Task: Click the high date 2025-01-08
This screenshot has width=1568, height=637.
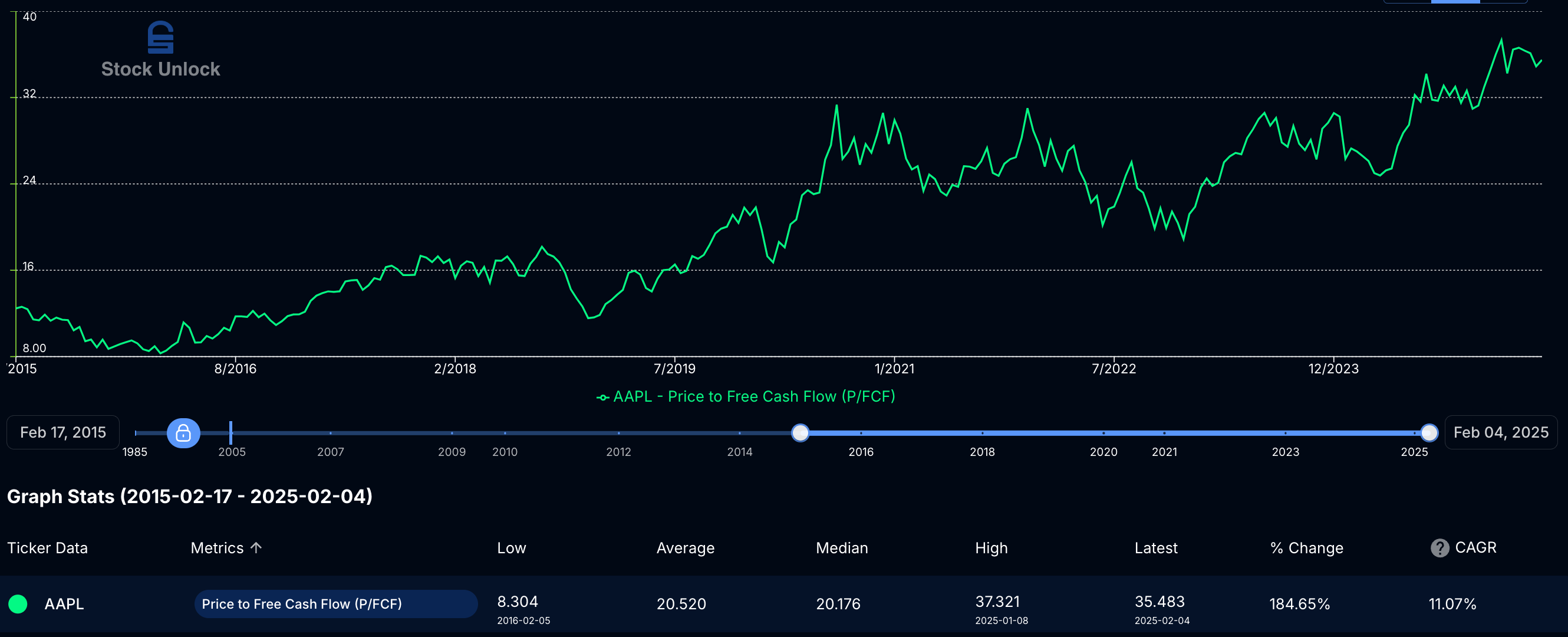Action: click(1002, 620)
